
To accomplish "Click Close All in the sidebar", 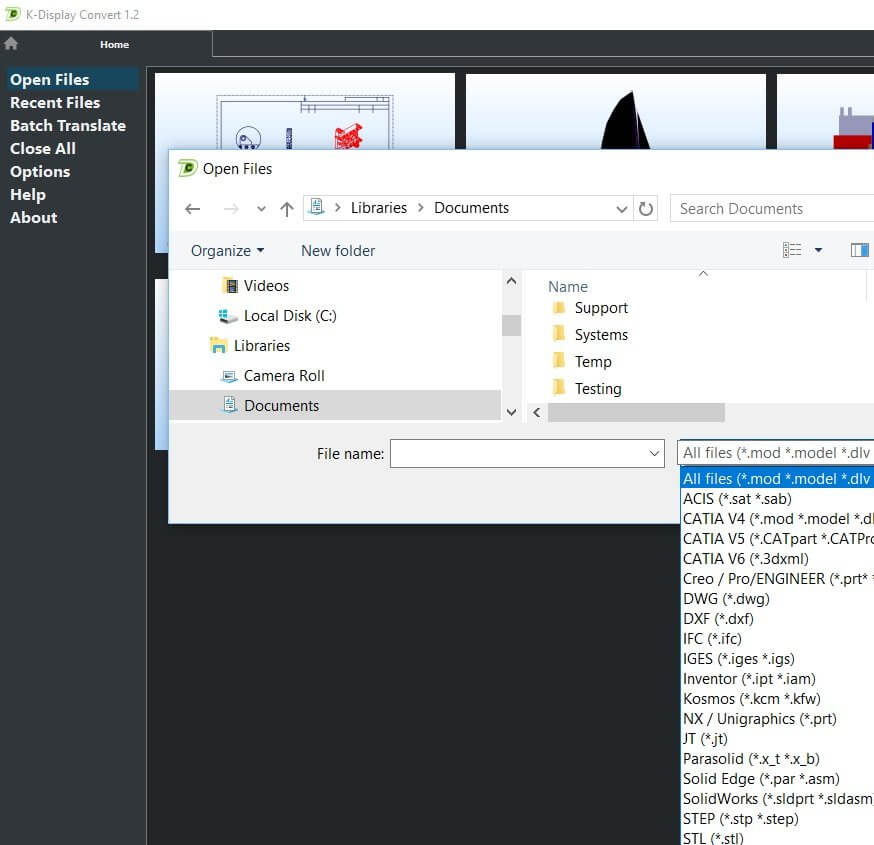I will pyautogui.click(x=43, y=148).
